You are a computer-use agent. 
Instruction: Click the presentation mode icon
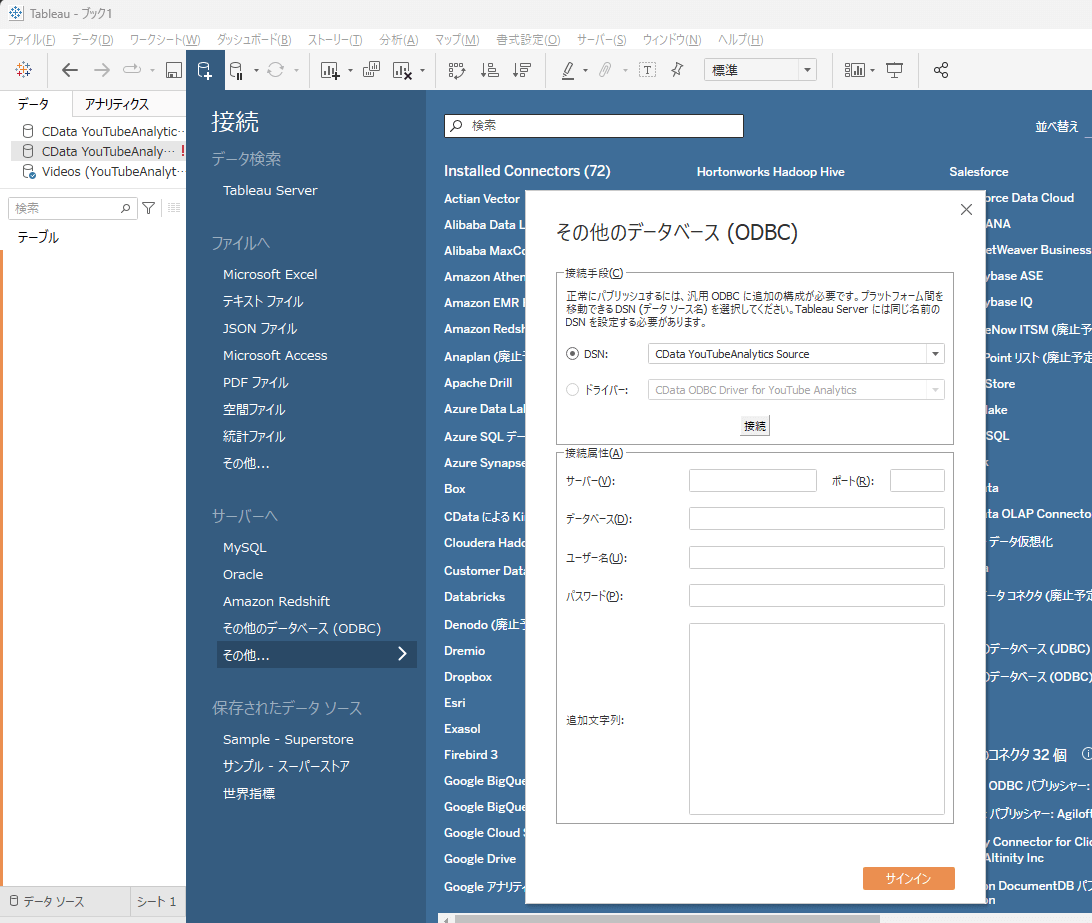click(x=894, y=70)
